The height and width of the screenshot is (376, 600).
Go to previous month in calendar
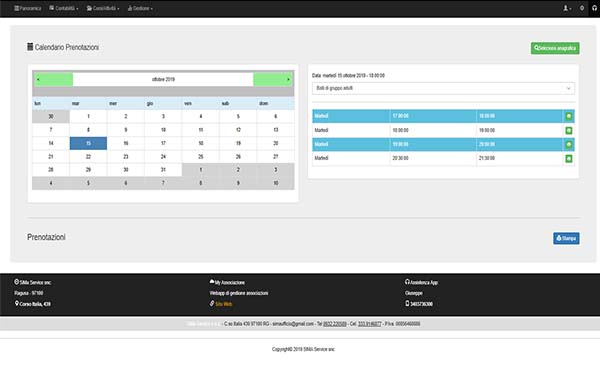[53, 79]
